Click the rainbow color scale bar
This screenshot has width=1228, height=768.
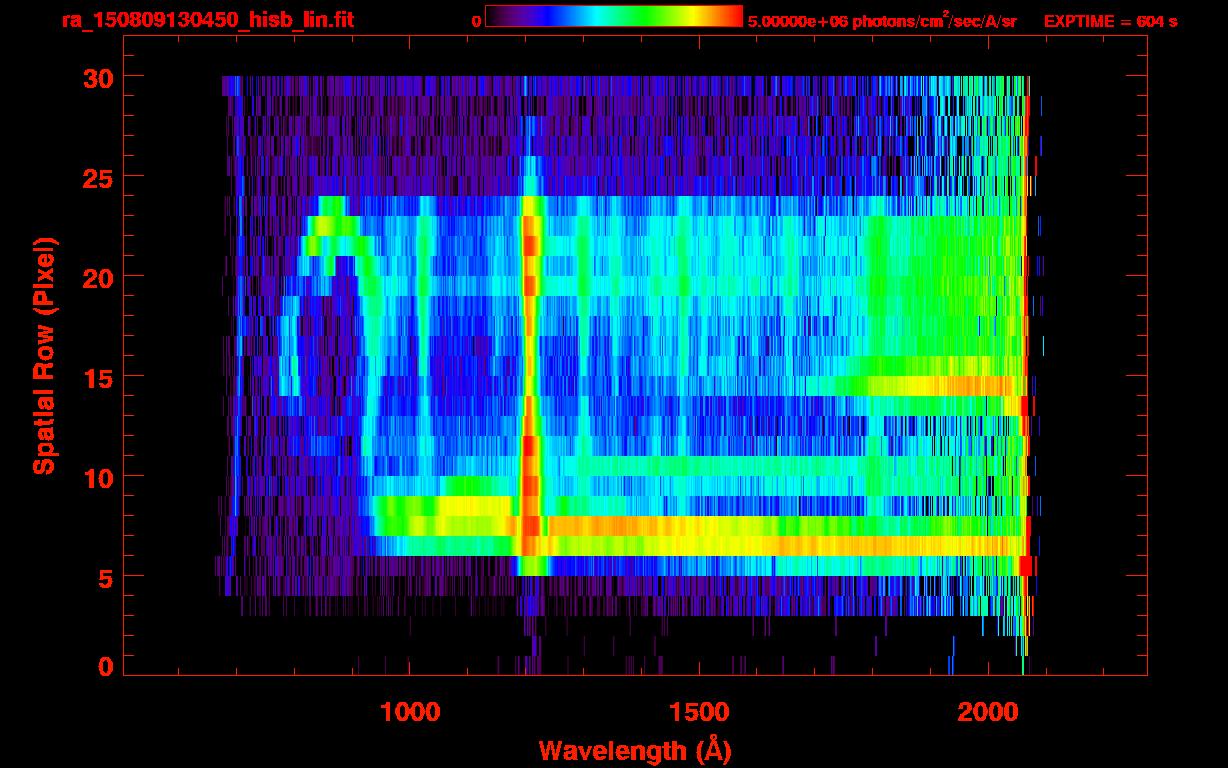(x=614, y=16)
